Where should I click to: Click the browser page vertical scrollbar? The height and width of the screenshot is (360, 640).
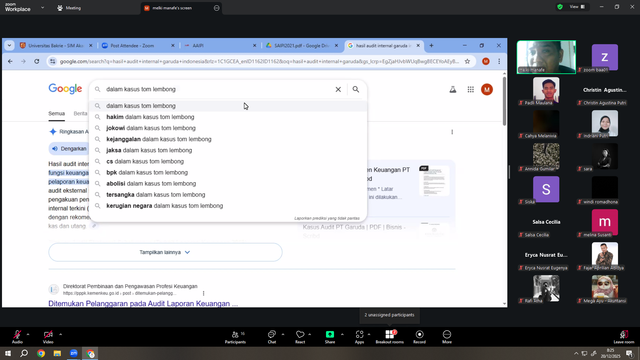[504, 100]
